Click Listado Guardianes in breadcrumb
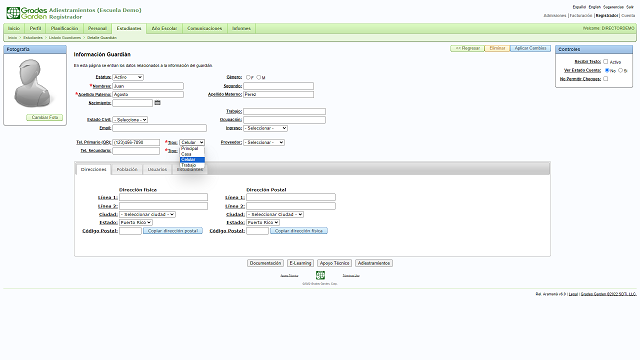The height and width of the screenshot is (360, 640). (x=65, y=38)
